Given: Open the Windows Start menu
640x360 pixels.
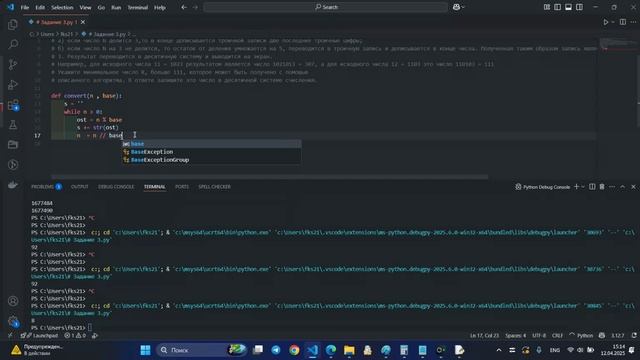Looking at the screenshot, I should (x=145, y=350).
